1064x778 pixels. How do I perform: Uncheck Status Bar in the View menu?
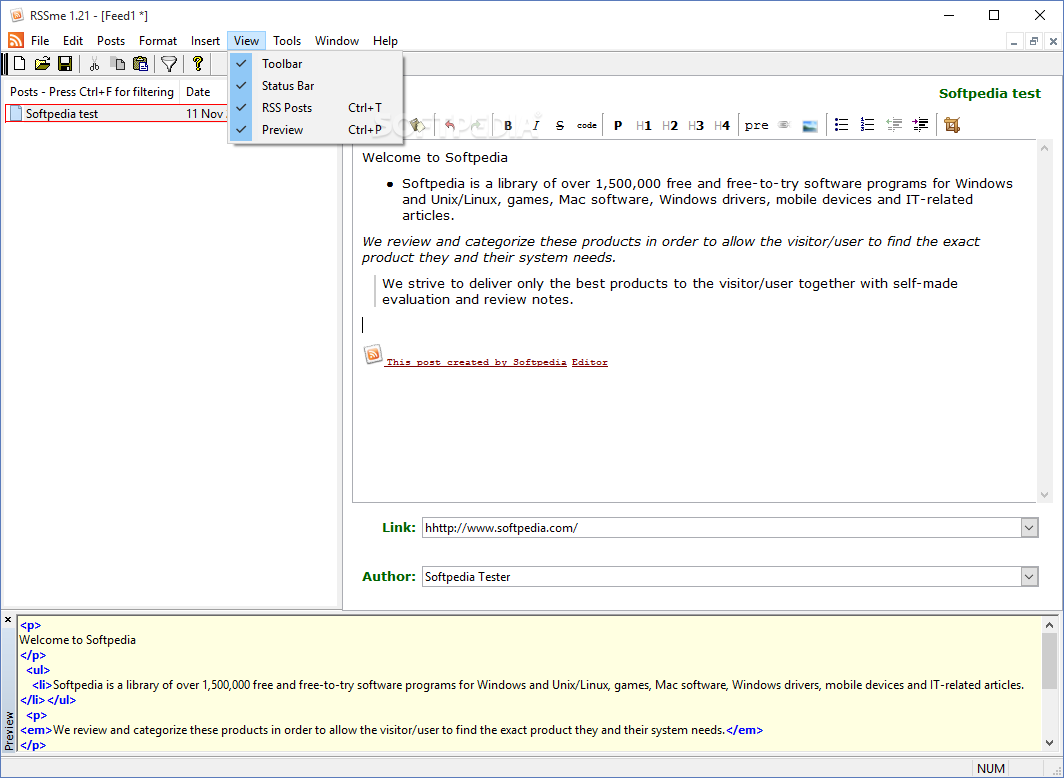(x=316, y=85)
